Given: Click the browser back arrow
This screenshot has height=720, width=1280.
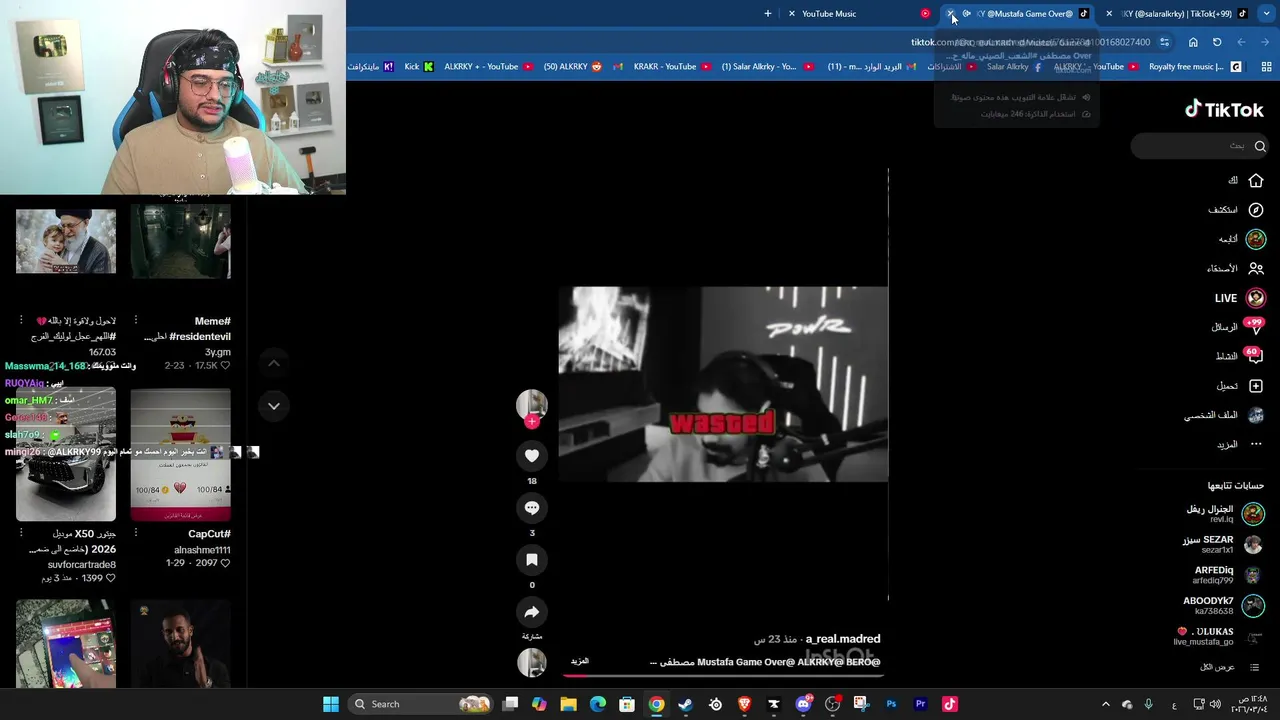Looking at the screenshot, I should [1265, 42].
